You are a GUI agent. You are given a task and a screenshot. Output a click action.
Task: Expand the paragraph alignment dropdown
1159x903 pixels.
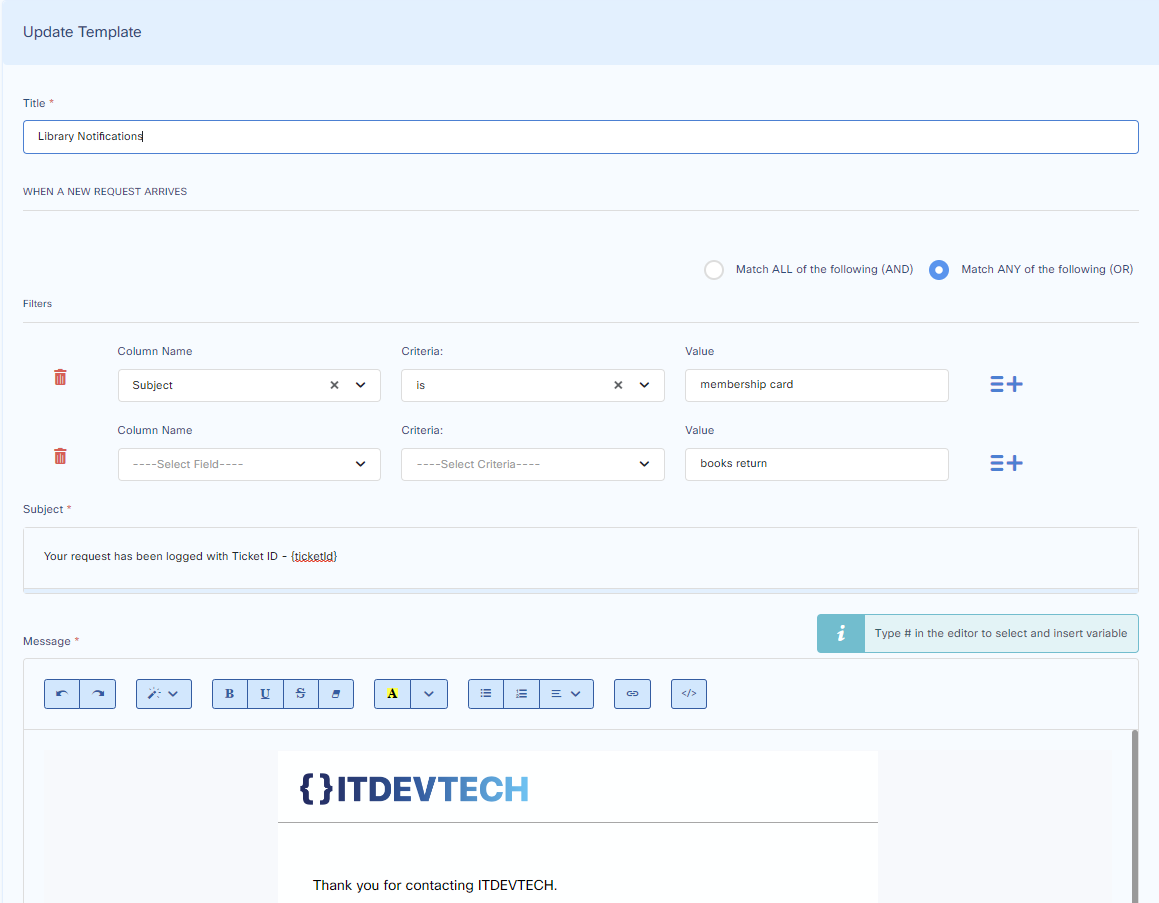(566, 694)
